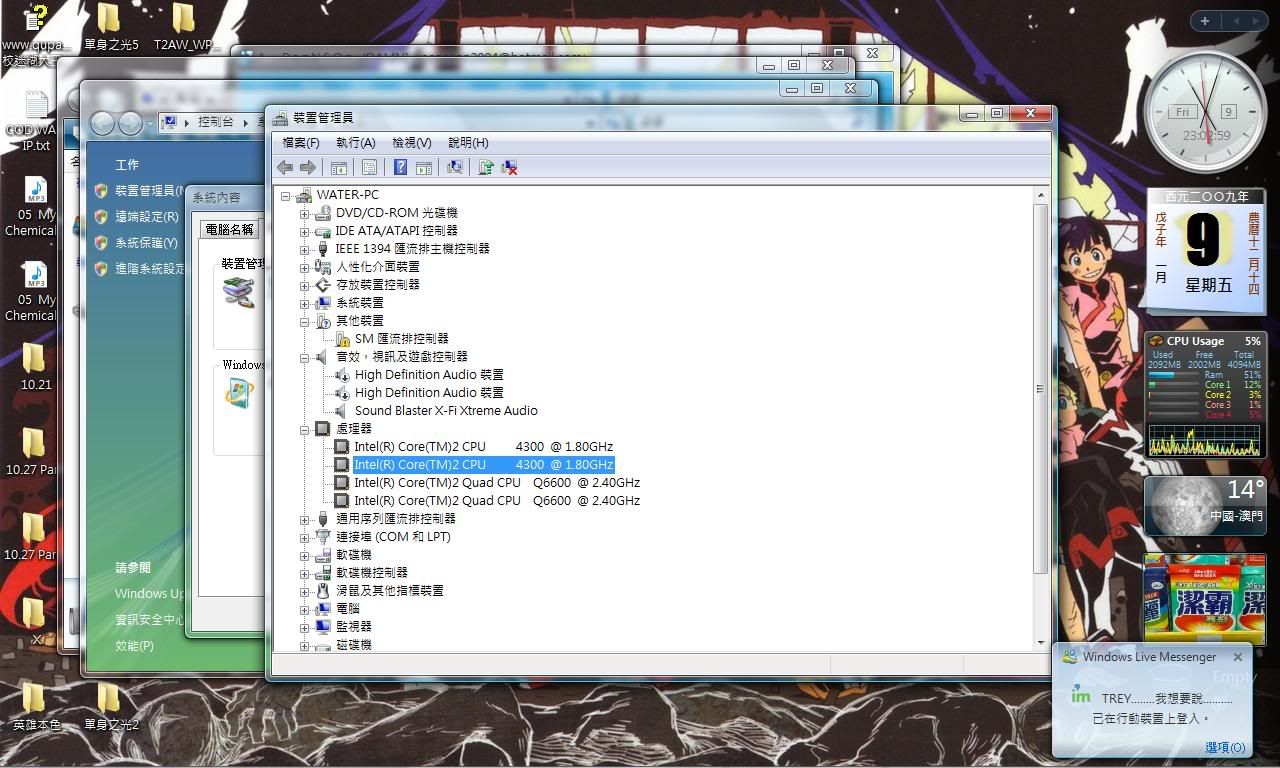Click 系統保護(V) link in Control Panel
This screenshot has height=768, width=1280.
[x=146, y=242]
